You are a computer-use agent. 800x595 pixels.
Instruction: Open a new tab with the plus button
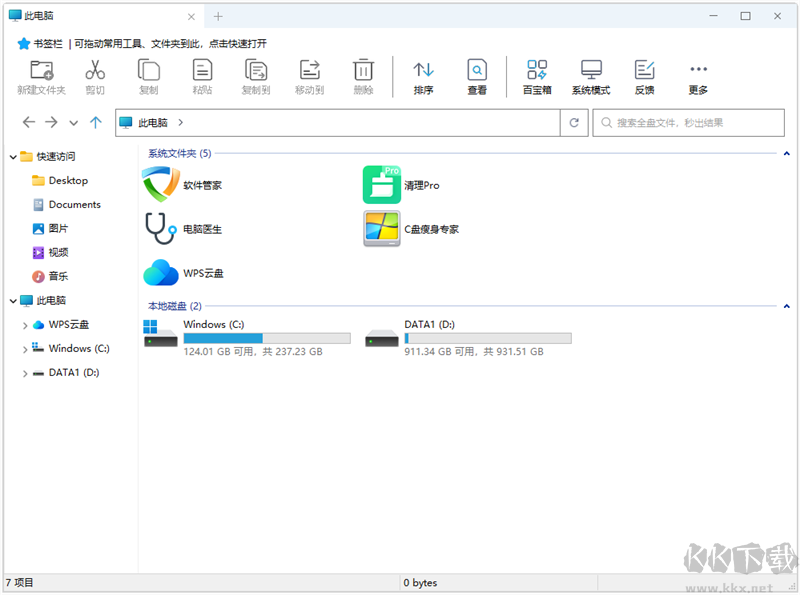(218, 16)
